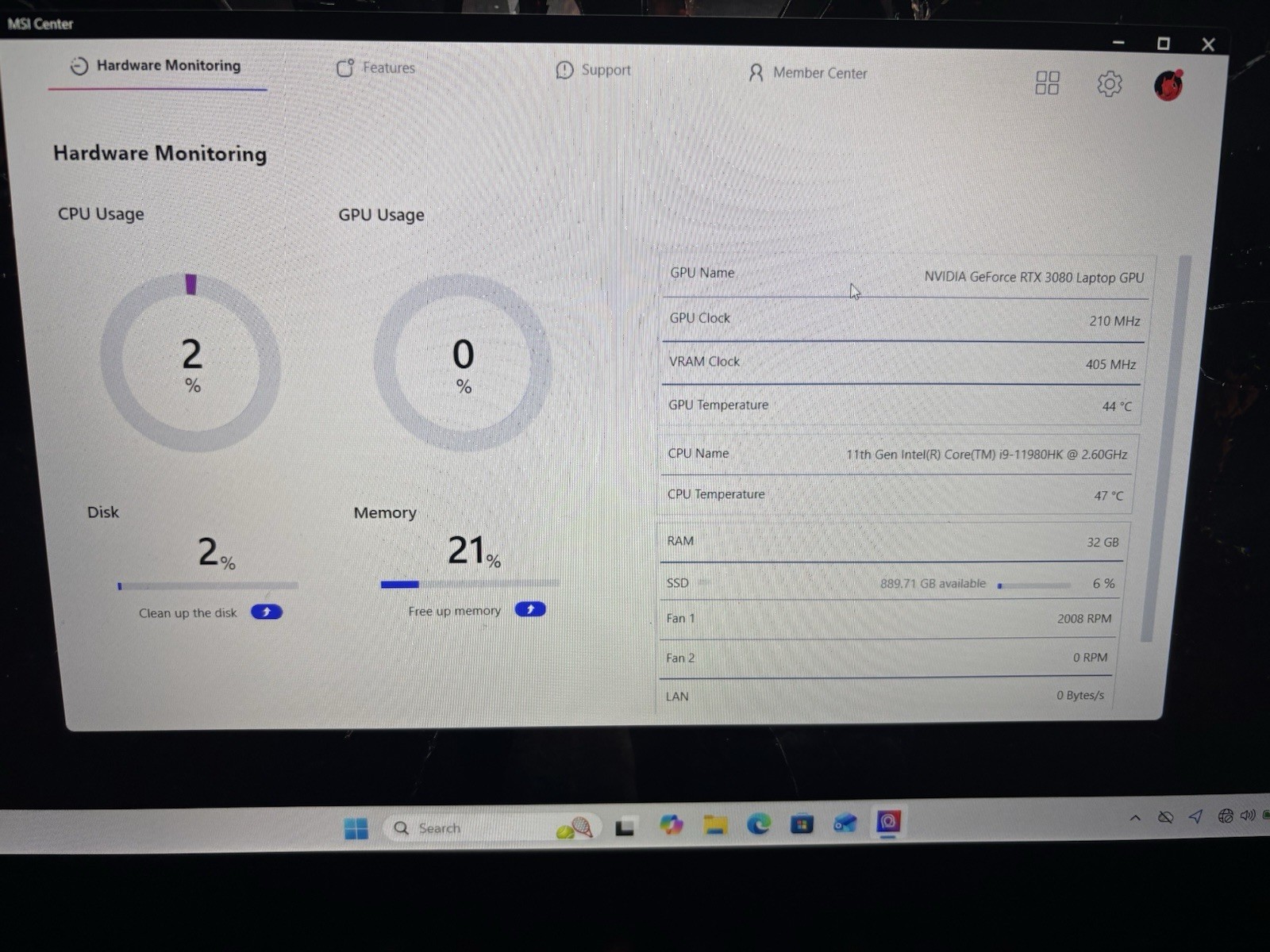Open Microsoft Store from the taskbar
1270x952 pixels.
point(802,824)
